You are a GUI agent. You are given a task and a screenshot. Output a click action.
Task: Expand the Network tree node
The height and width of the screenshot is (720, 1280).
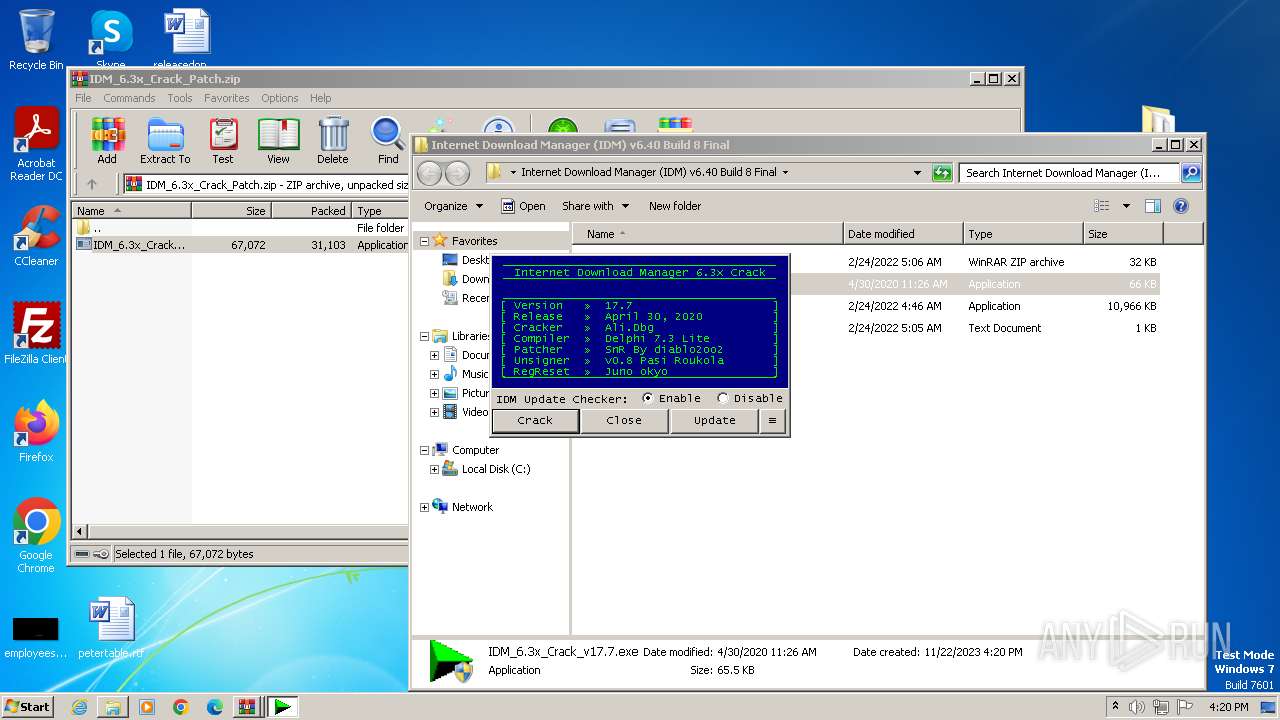pos(424,507)
